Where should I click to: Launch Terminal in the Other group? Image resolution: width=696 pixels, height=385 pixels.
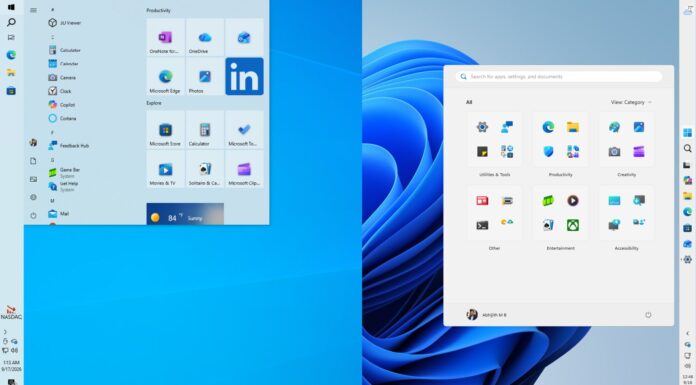click(x=482, y=225)
